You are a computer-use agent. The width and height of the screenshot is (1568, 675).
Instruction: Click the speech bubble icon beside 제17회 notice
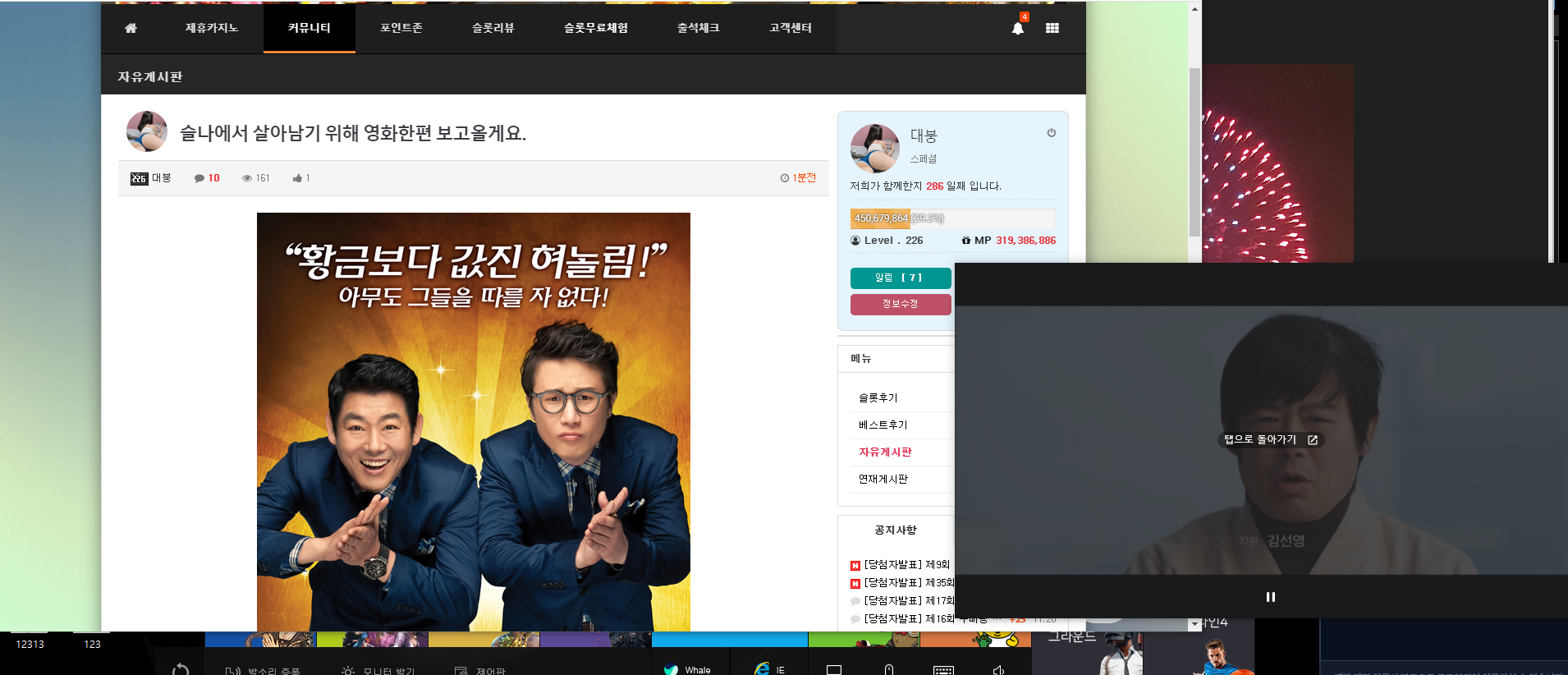click(855, 602)
